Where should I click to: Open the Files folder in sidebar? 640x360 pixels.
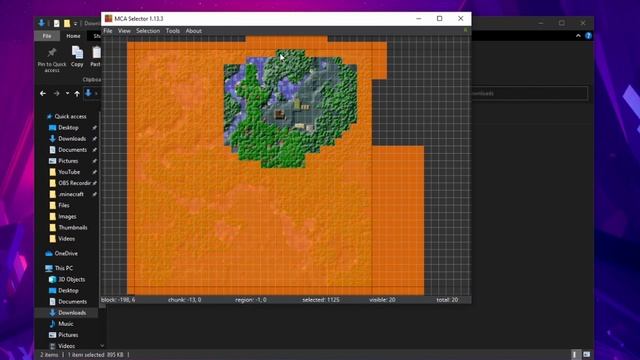[64, 205]
